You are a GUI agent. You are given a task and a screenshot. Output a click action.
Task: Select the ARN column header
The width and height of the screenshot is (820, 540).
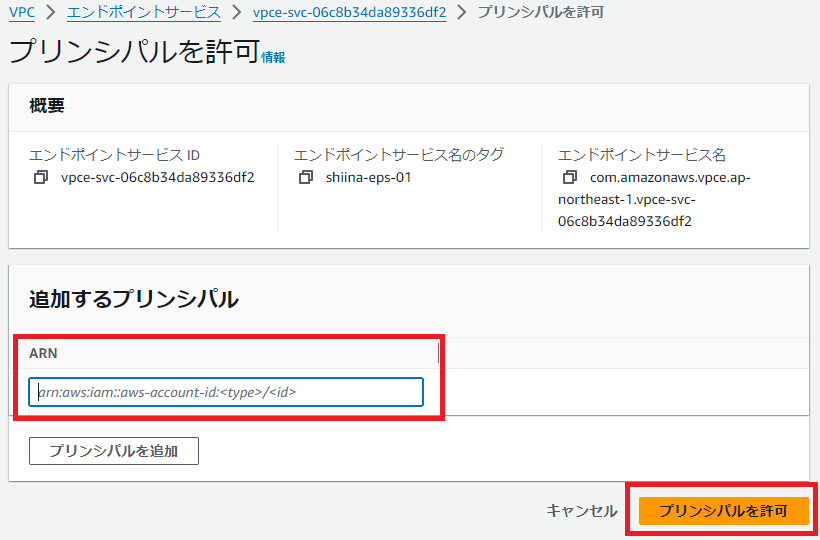tap(43, 353)
